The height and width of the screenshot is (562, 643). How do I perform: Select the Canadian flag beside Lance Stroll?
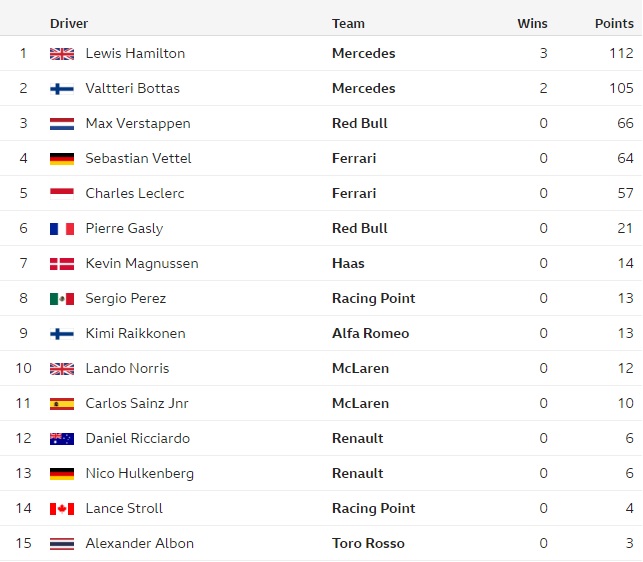(62, 509)
